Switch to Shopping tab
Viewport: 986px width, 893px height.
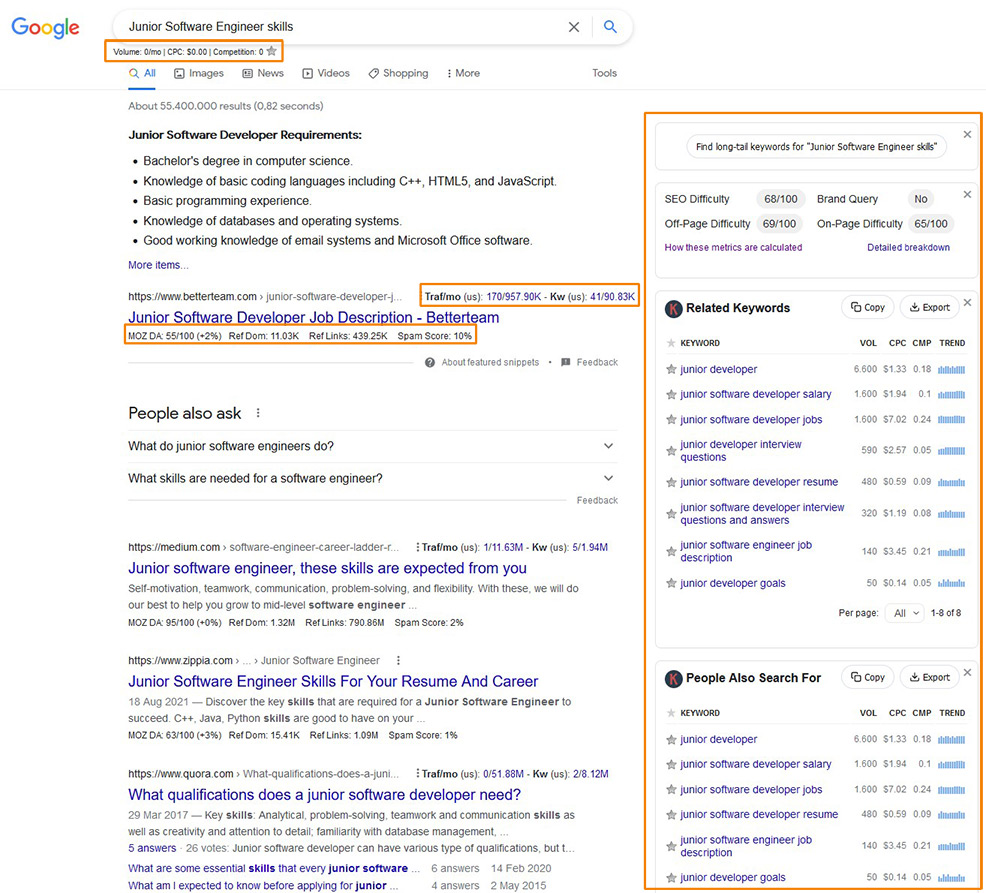coord(398,73)
